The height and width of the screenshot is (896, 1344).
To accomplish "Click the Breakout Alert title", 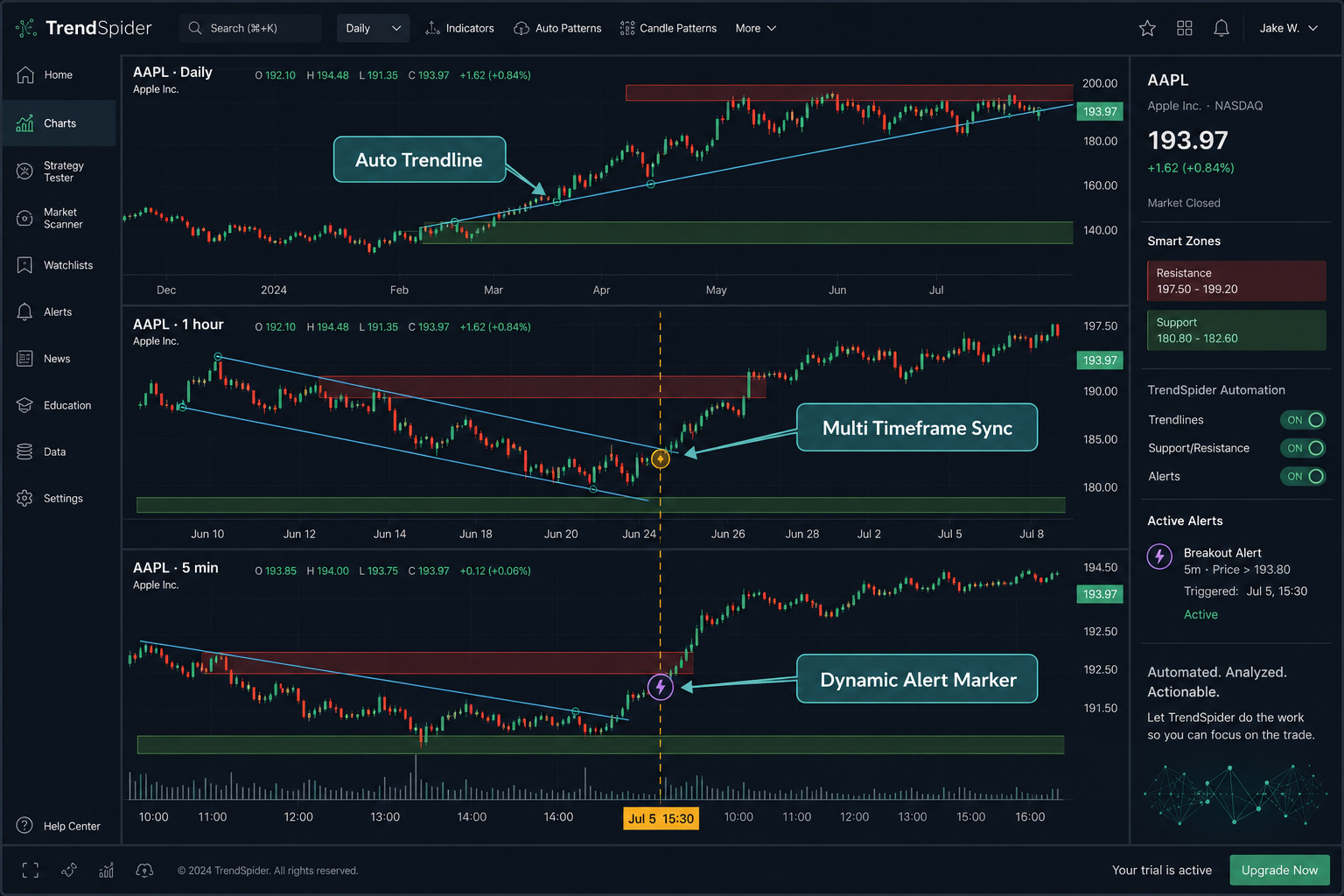I will point(1222,552).
